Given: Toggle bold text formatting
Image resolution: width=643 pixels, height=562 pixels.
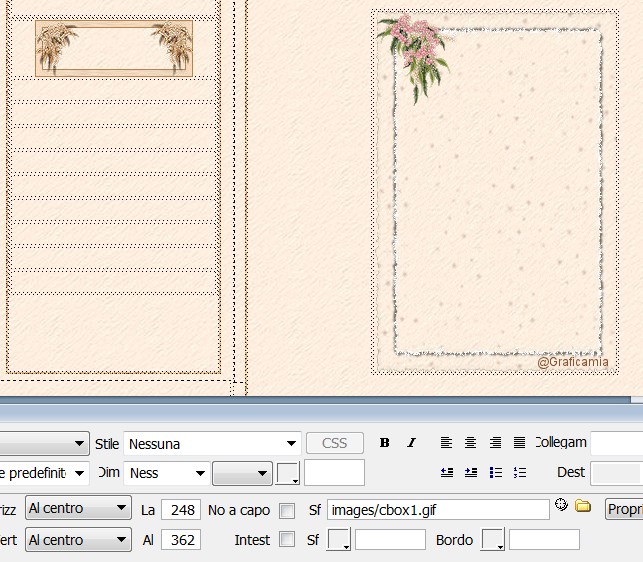Looking at the screenshot, I should (384, 443).
